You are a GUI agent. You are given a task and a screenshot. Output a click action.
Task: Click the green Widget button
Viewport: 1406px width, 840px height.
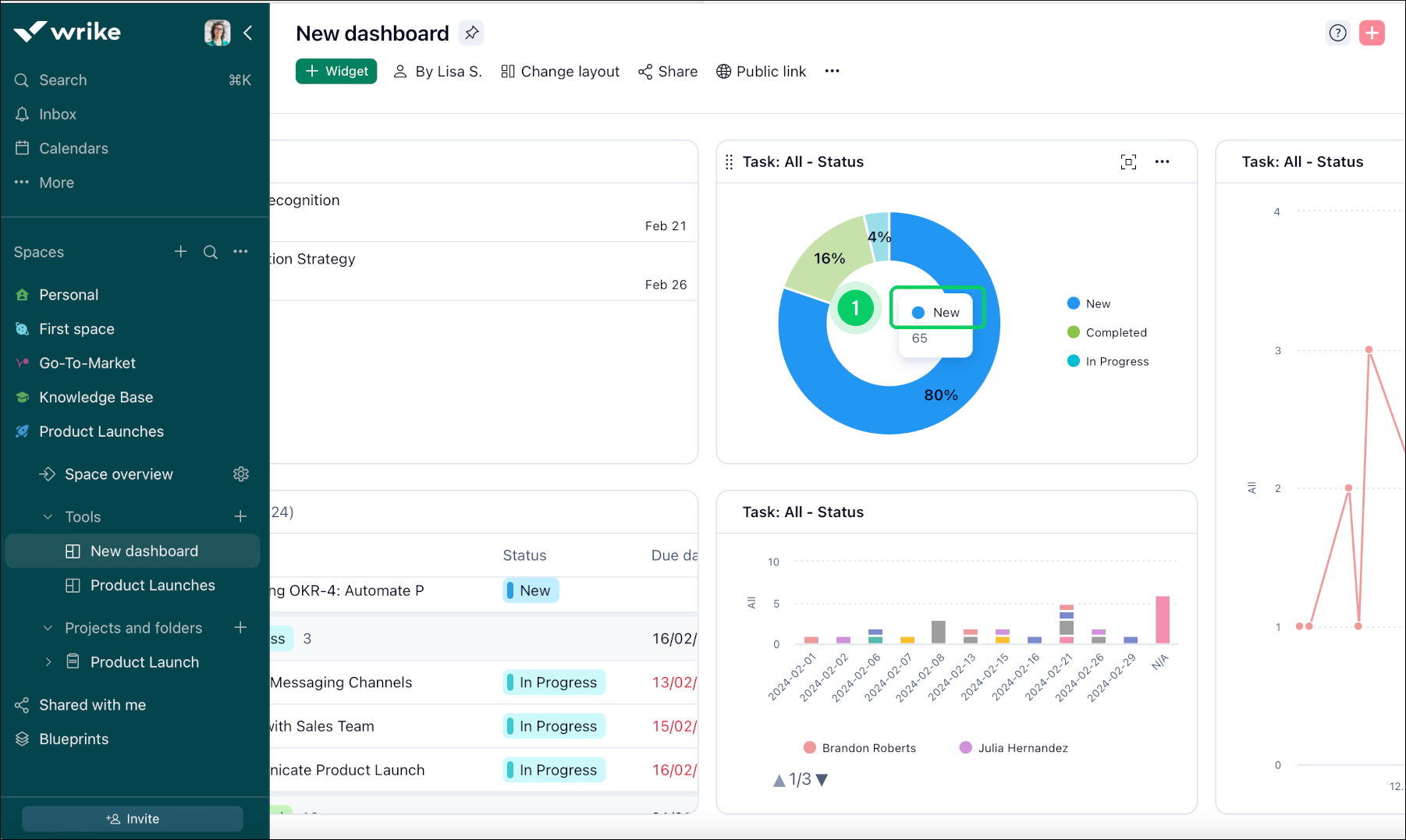tap(336, 71)
